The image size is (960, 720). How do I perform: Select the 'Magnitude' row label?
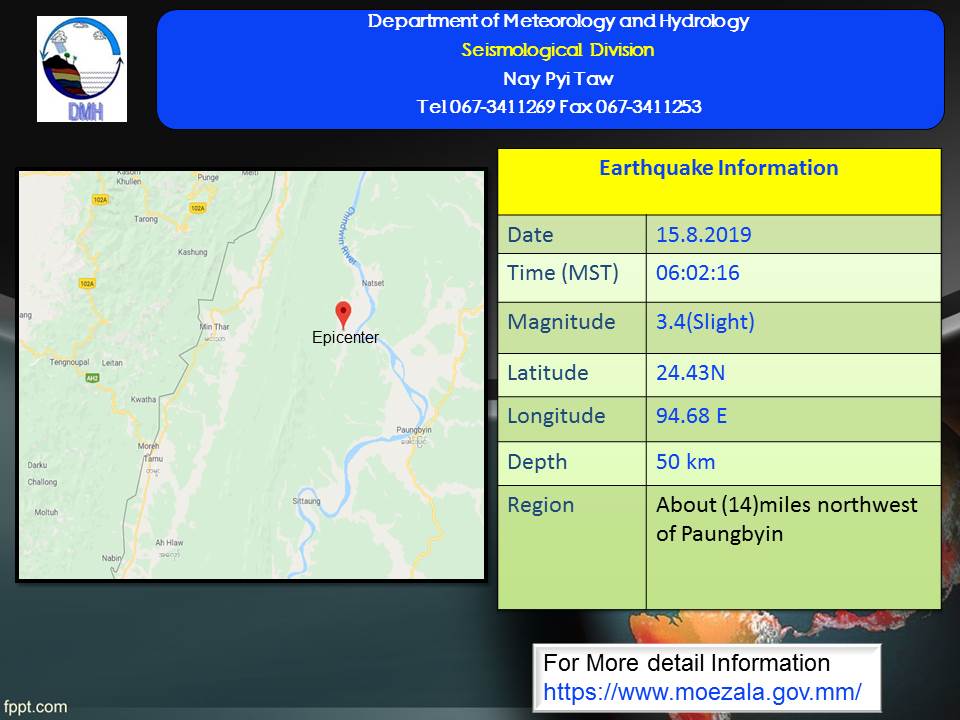(x=561, y=322)
